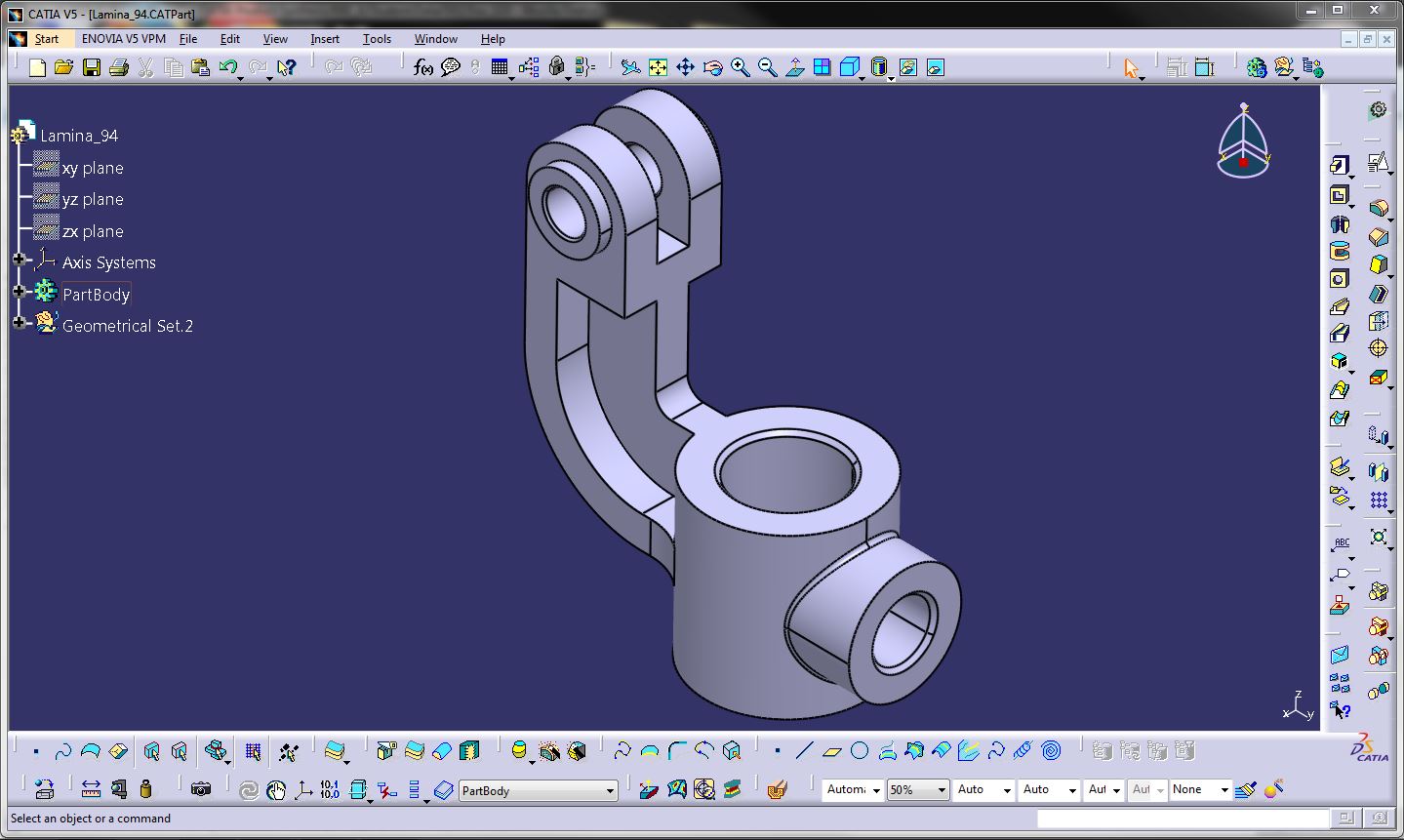Click the Spiral tool icon in bottom toolbar

pos(1051,750)
